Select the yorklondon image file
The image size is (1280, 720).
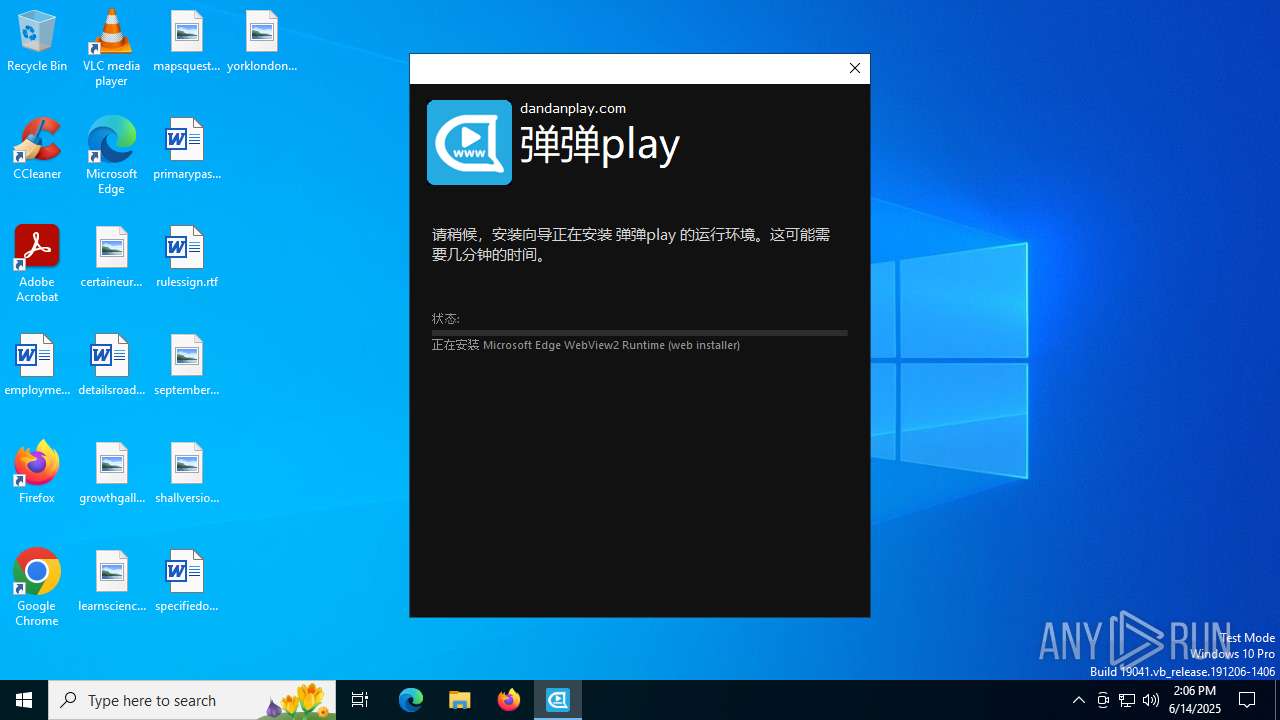[262, 42]
